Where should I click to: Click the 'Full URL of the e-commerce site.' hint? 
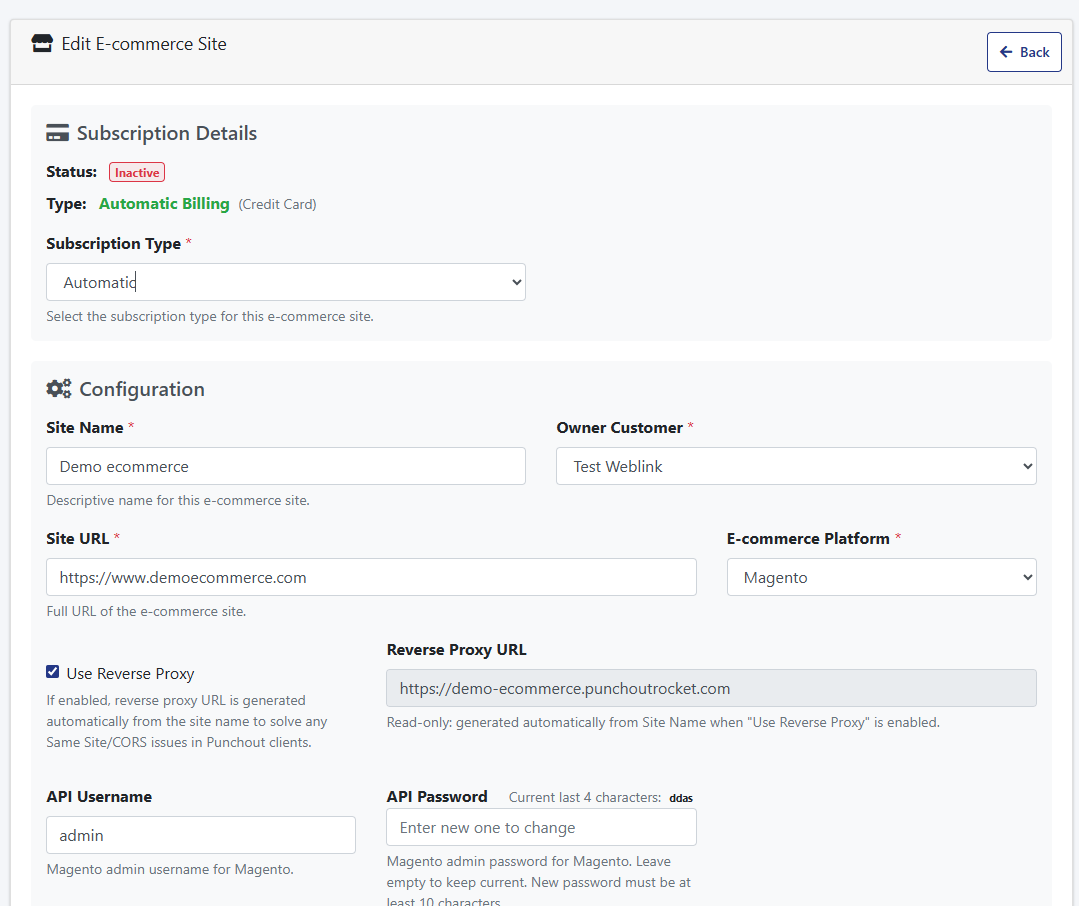146,612
